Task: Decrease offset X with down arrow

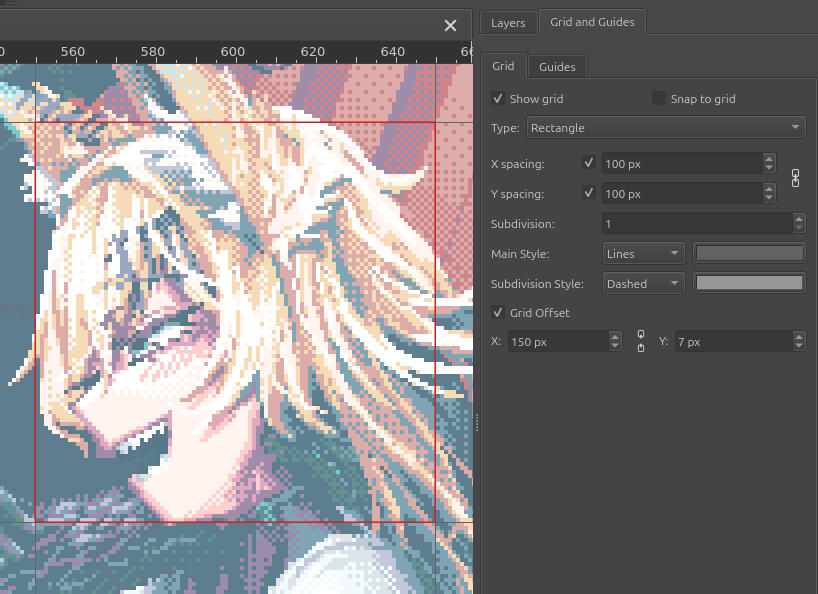Action: [615, 347]
